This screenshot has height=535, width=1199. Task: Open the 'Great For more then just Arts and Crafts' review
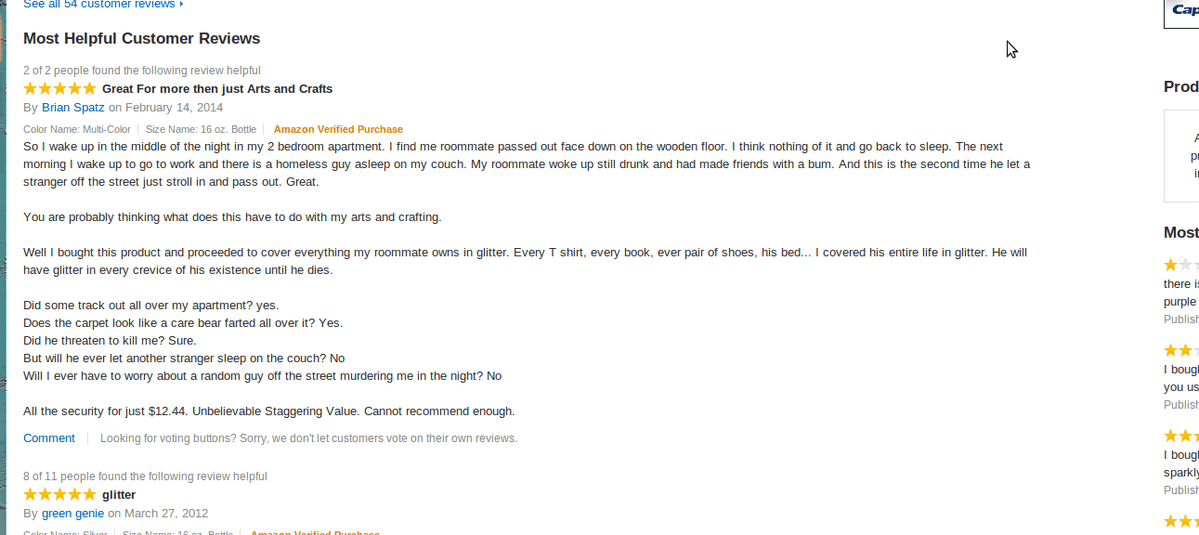pyautogui.click(x=217, y=89)
